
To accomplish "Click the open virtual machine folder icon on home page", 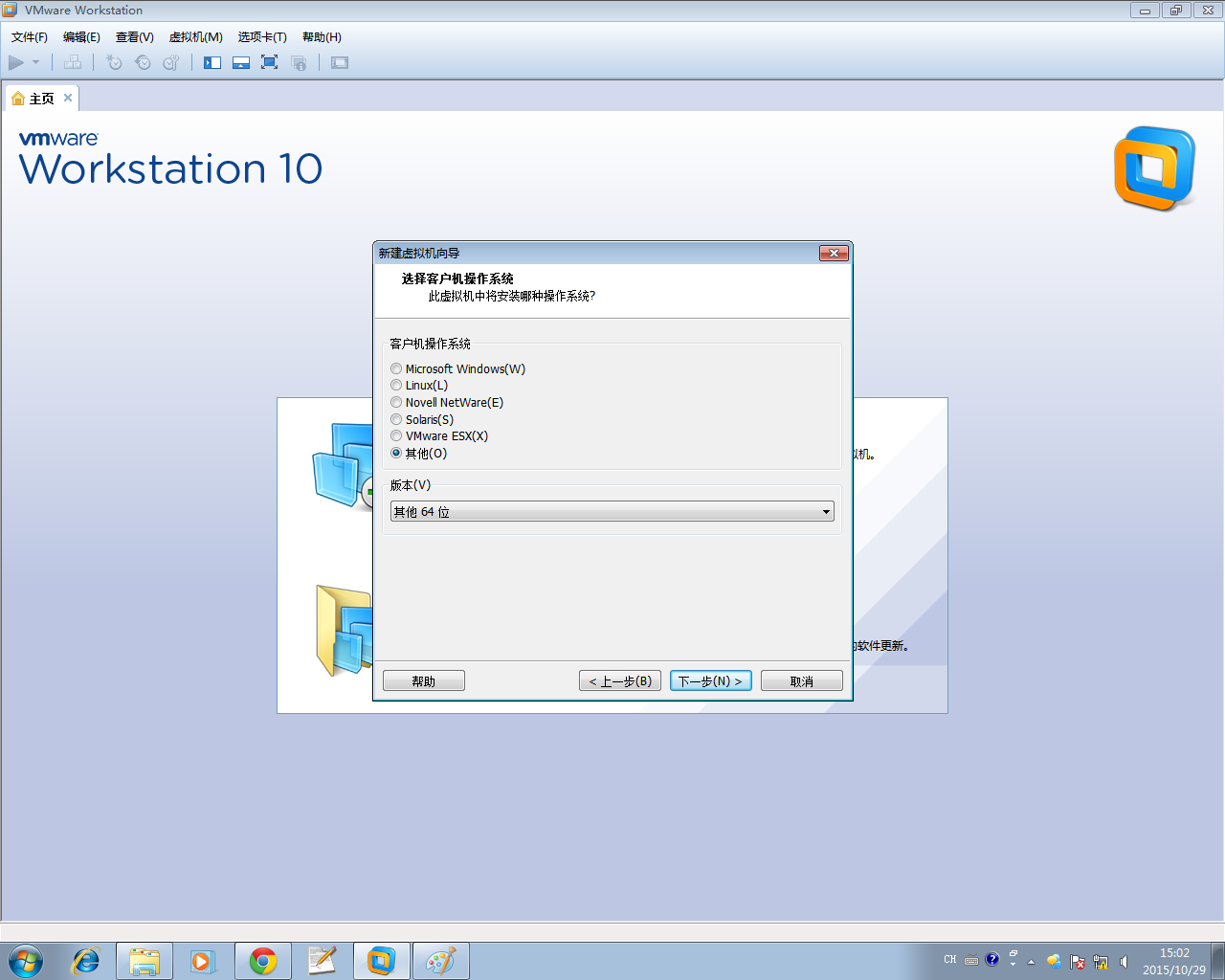I will (x=344, y=631).
